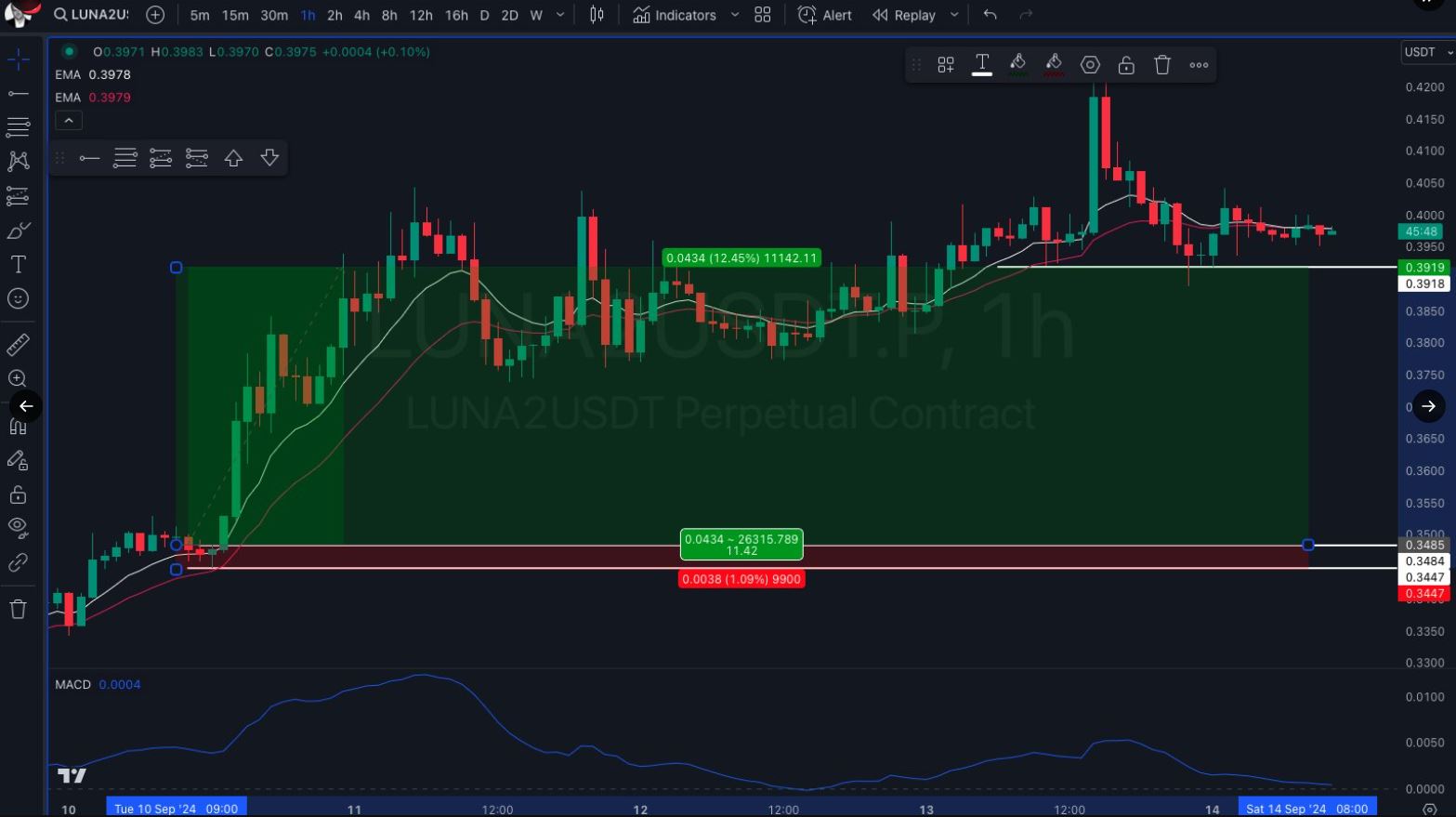Toggle lock all drawing tools in sidebar
The height and width of the screenshot is (817, 1456).
[x=18, y=494]
